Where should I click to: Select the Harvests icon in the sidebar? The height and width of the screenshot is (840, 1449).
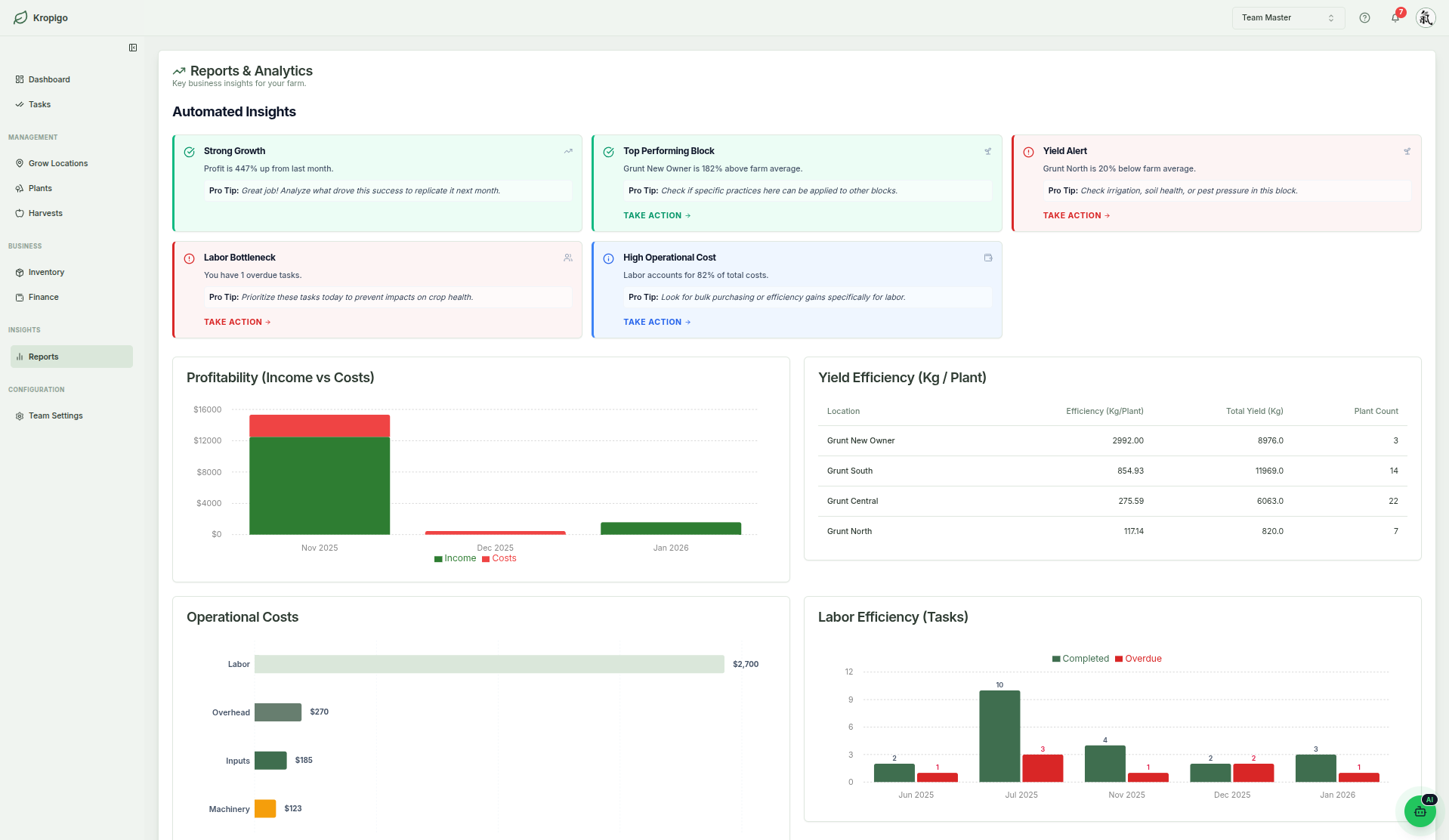coord(20,213)
